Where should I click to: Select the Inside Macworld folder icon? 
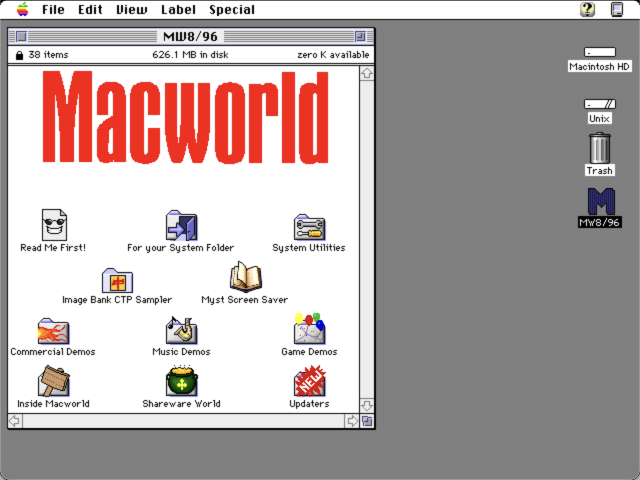tap(53, 381)
